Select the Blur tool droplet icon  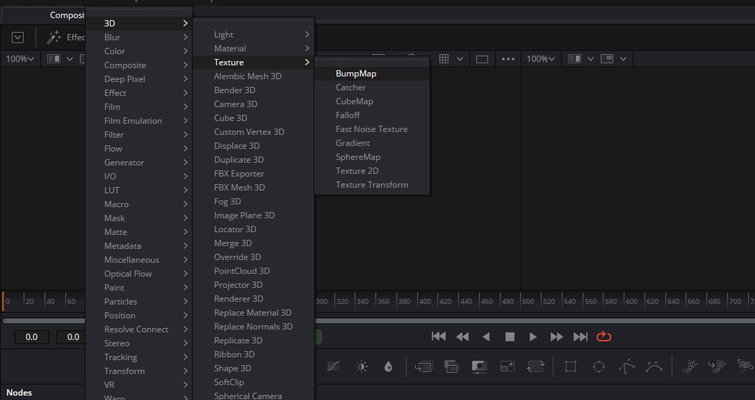(x=388, y=367)
